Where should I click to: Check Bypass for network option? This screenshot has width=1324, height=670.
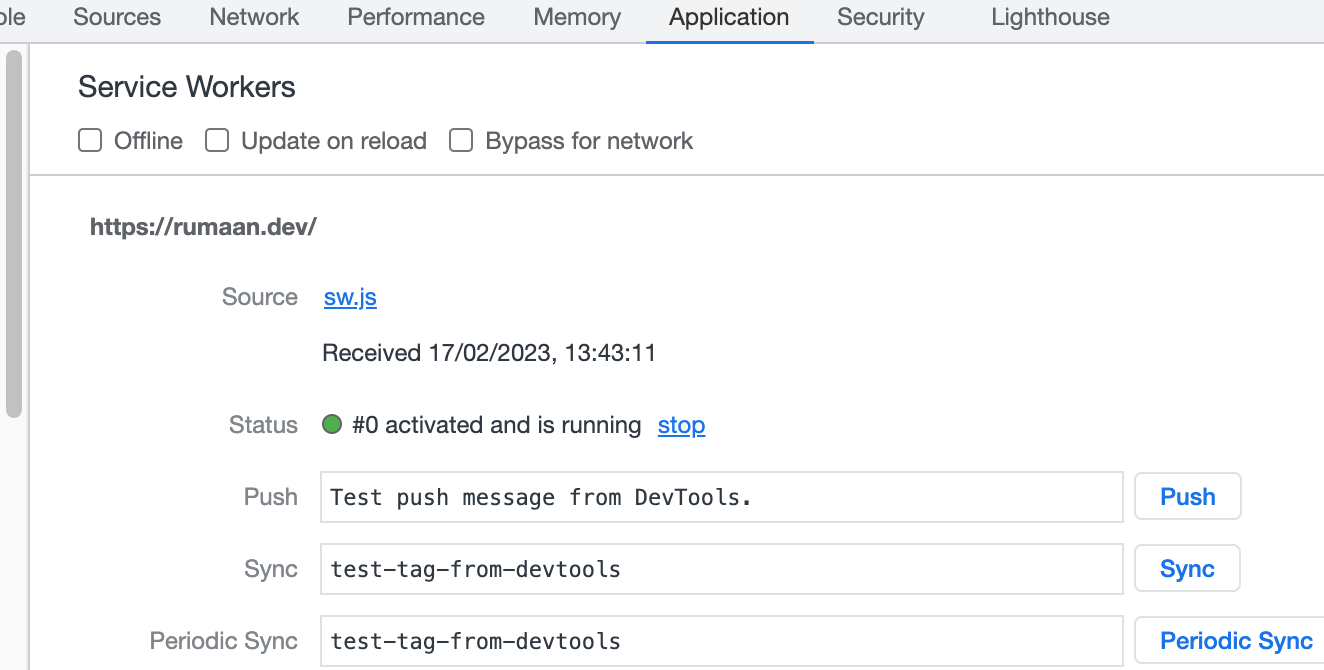tap(461, 141)
